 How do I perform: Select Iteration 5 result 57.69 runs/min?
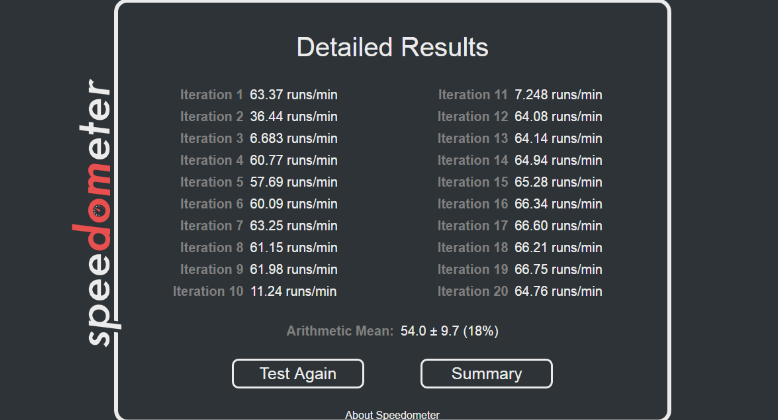(x=293, y=182)
